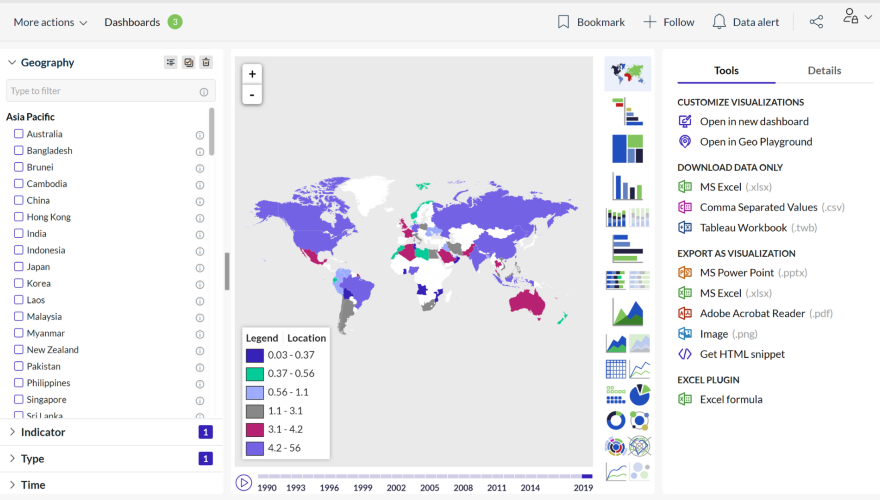Select the world map visualization icon
Viewport: 880px width, 500px height.
(627, 73)
